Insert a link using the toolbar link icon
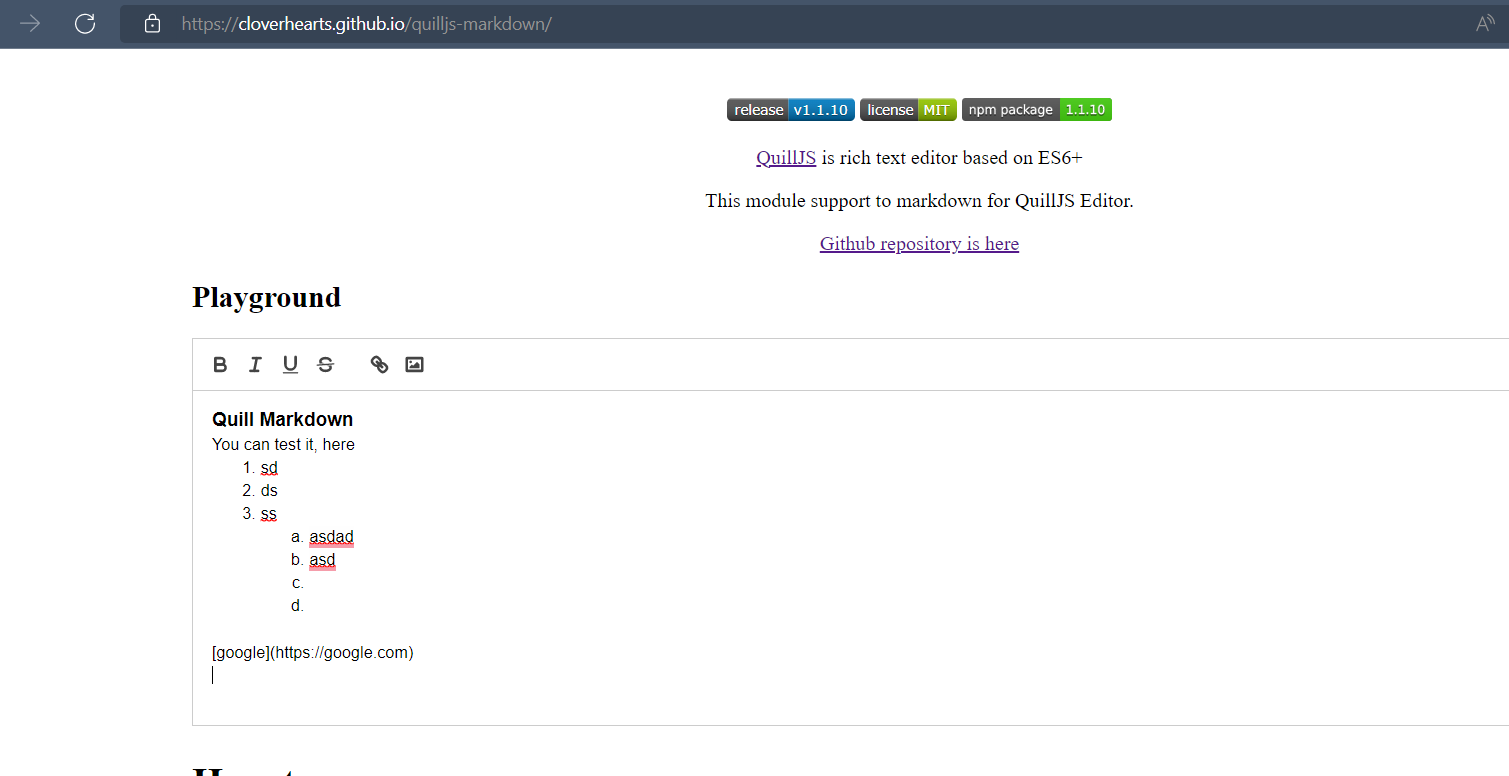This screenshot has width=1509, height=776. [x=379, y=365]
